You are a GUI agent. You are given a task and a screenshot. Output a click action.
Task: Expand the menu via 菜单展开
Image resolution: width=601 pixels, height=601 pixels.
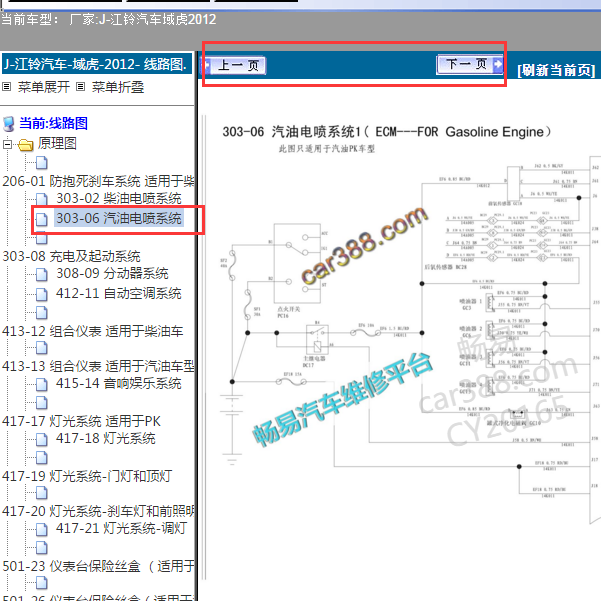pyautogui.click(x=44, y=87)
